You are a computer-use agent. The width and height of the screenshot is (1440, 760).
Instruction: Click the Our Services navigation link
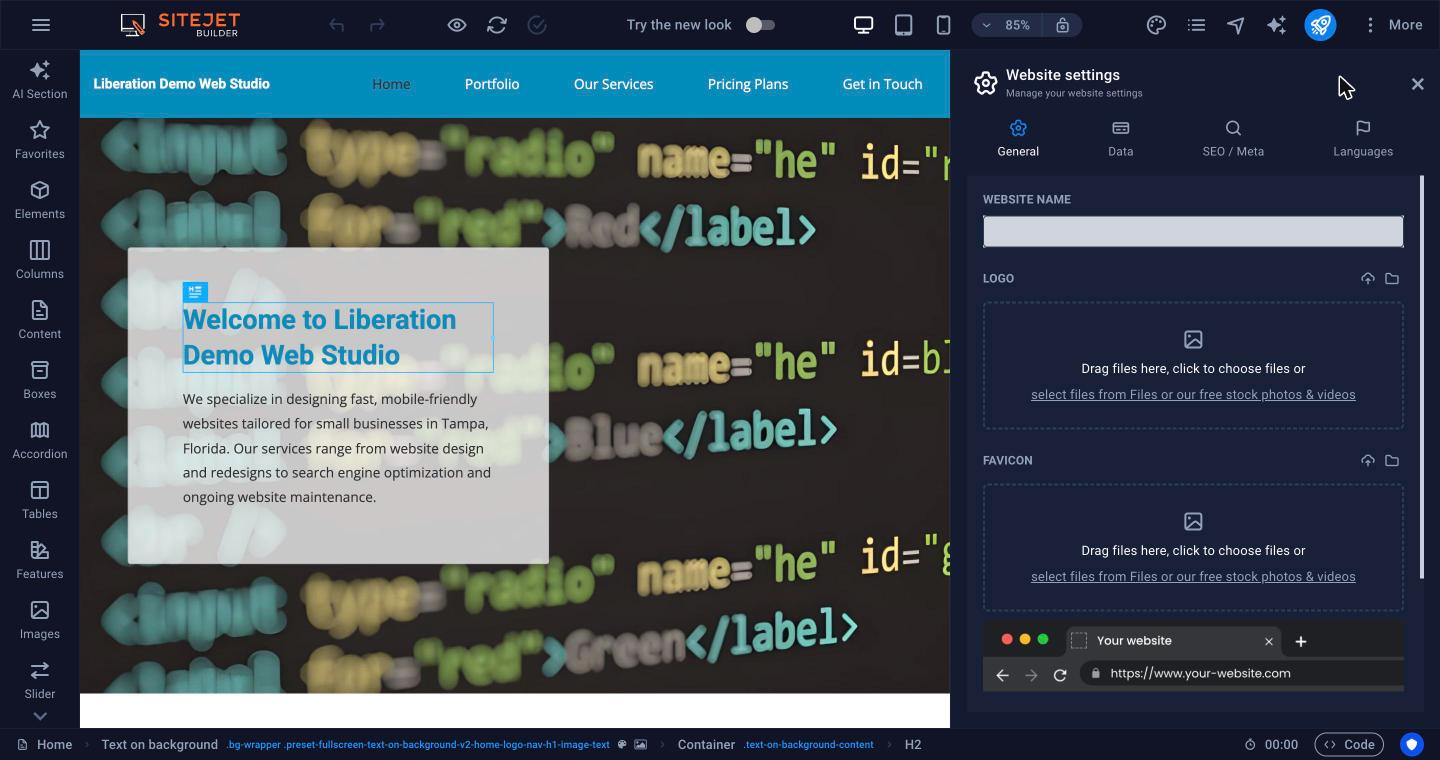614,84
